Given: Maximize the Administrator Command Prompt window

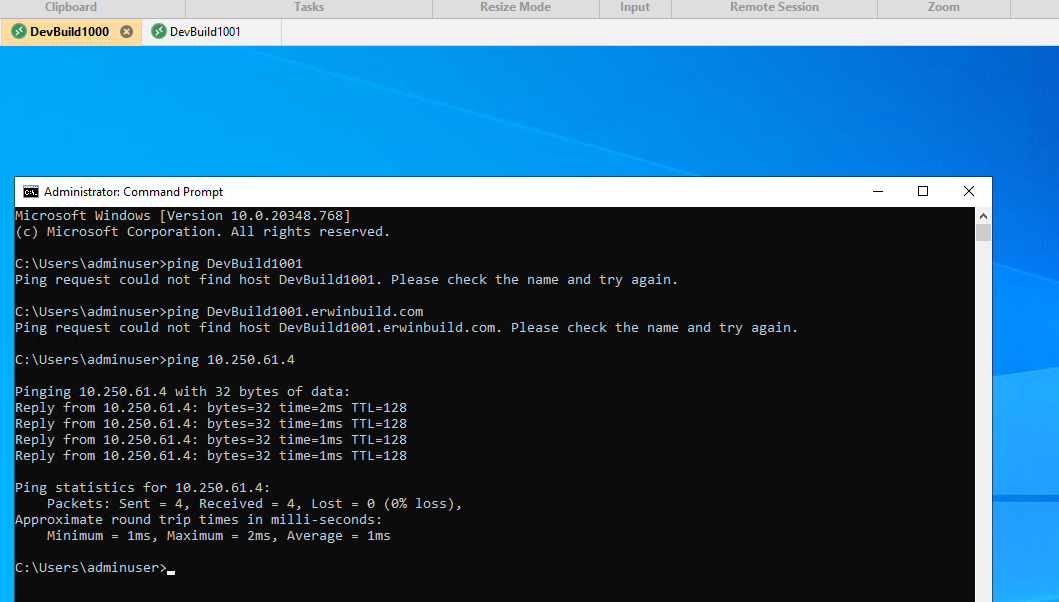Looking at the screenshot, I should coord(922,190).
